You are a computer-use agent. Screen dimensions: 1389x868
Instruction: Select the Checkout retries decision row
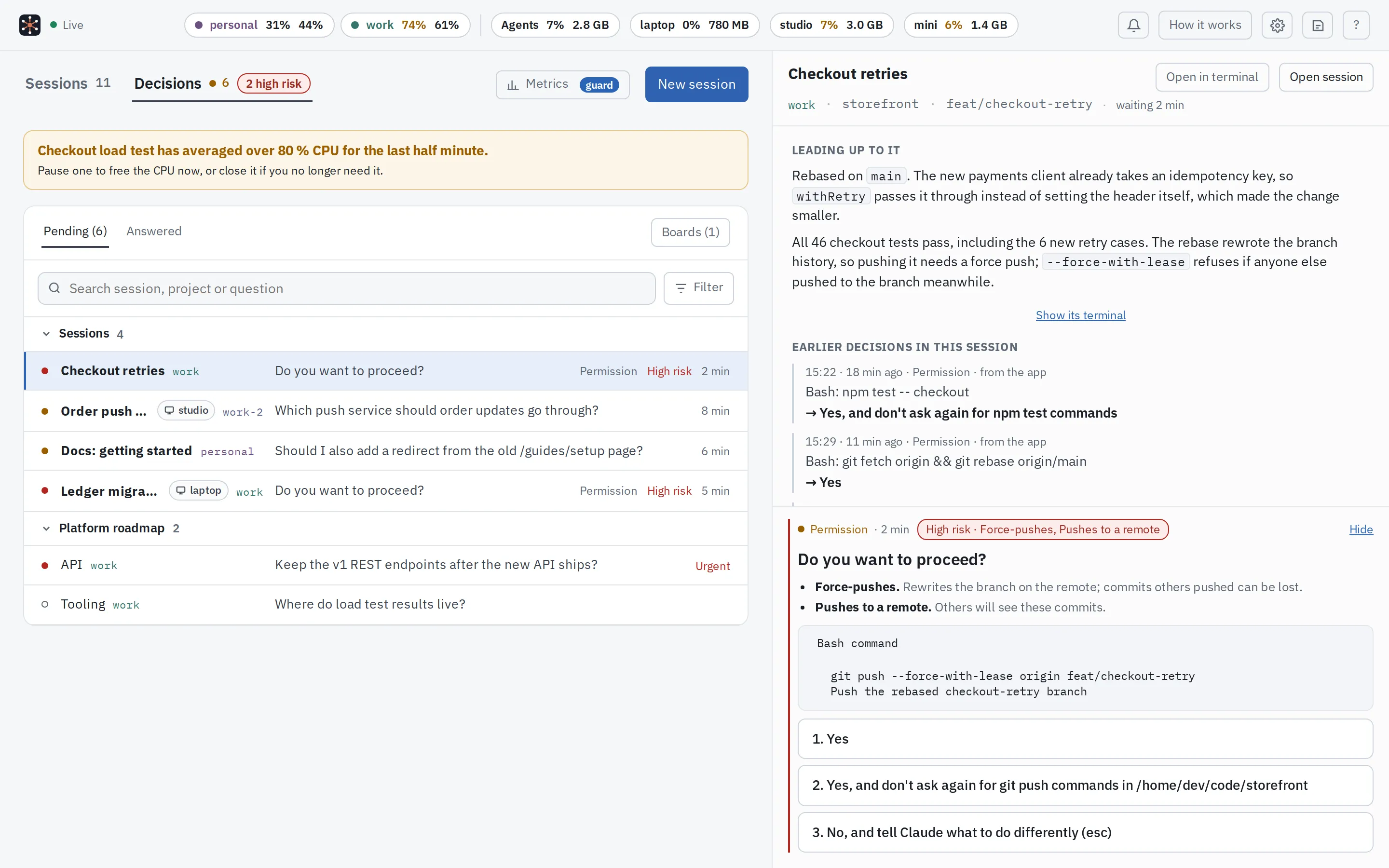pyautogui.click(x=386, y=371)
